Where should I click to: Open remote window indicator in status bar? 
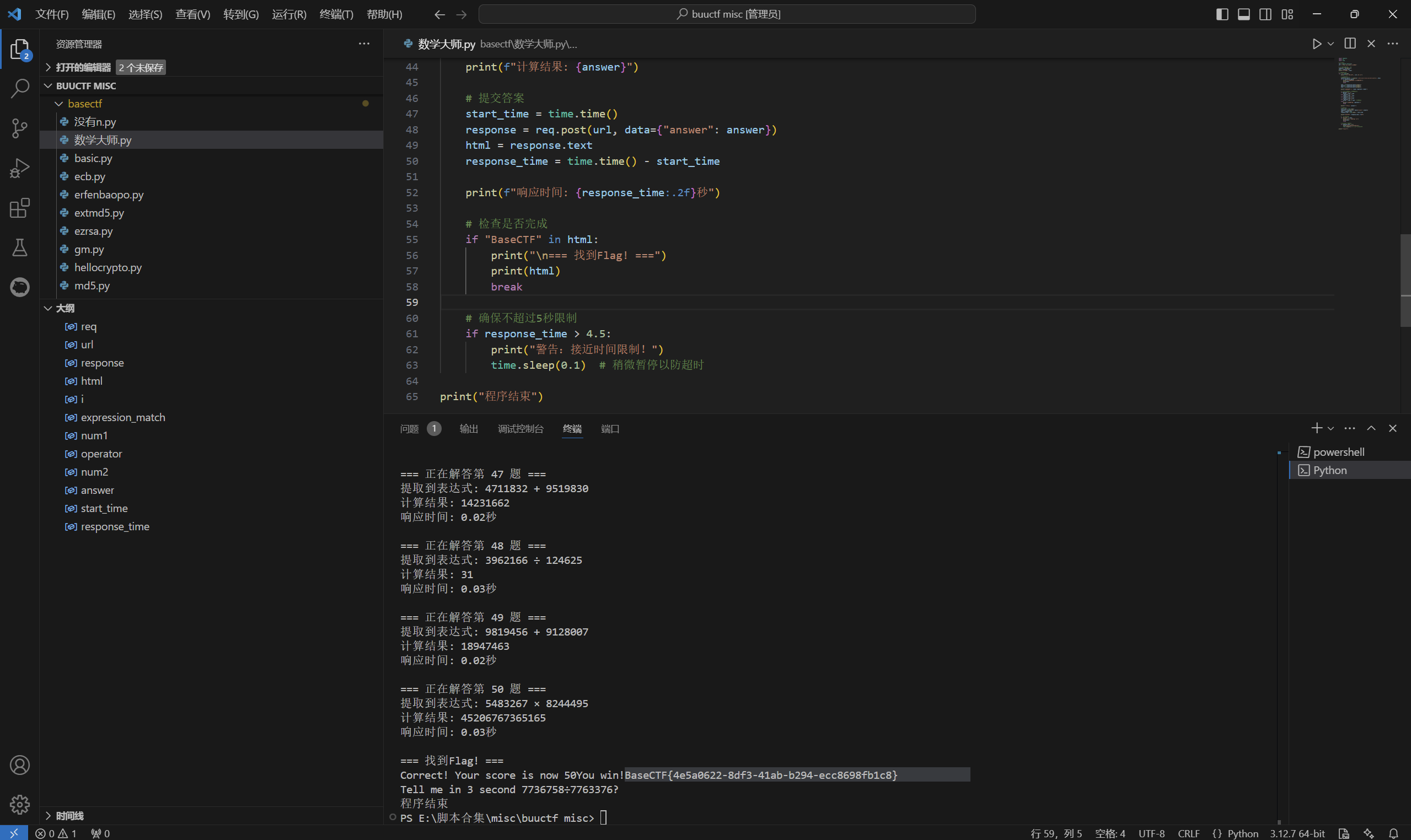(14, 833)
